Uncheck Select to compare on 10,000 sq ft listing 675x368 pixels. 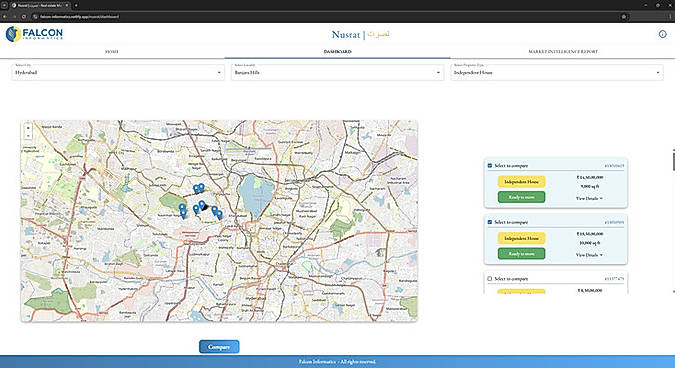click(x=489, y=222)
